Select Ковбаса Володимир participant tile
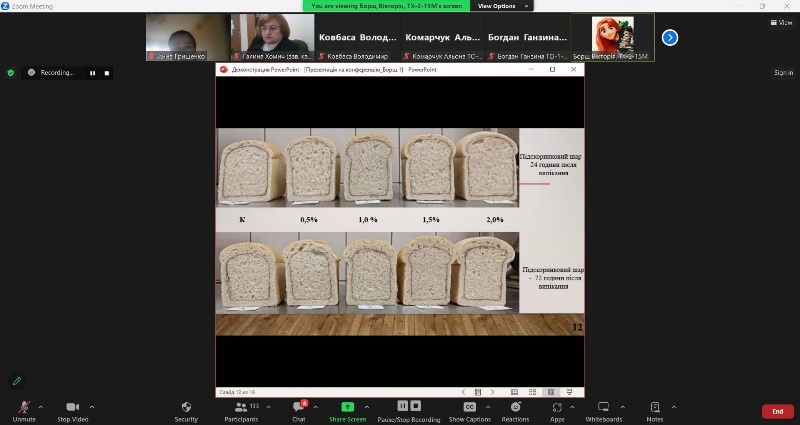This screenshot has height=425, width=800. [357, 37]
